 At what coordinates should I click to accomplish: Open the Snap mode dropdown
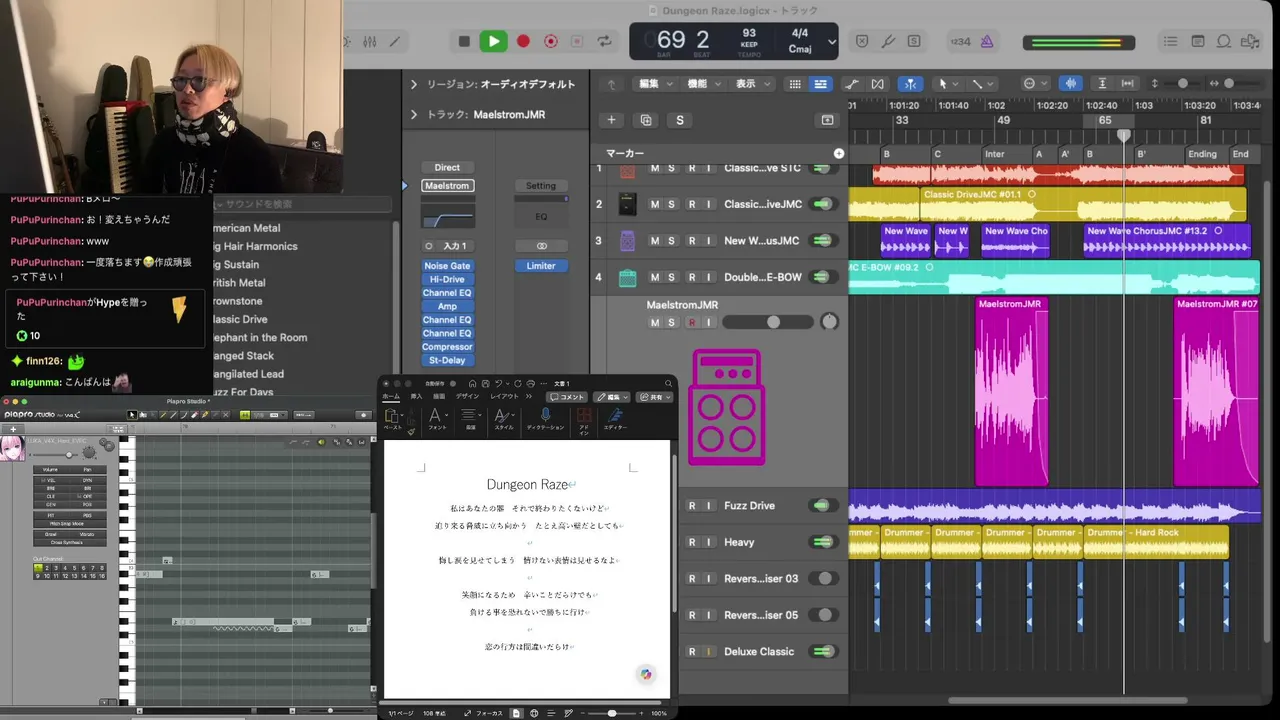pyautogui.click(x=1034, y=84)
